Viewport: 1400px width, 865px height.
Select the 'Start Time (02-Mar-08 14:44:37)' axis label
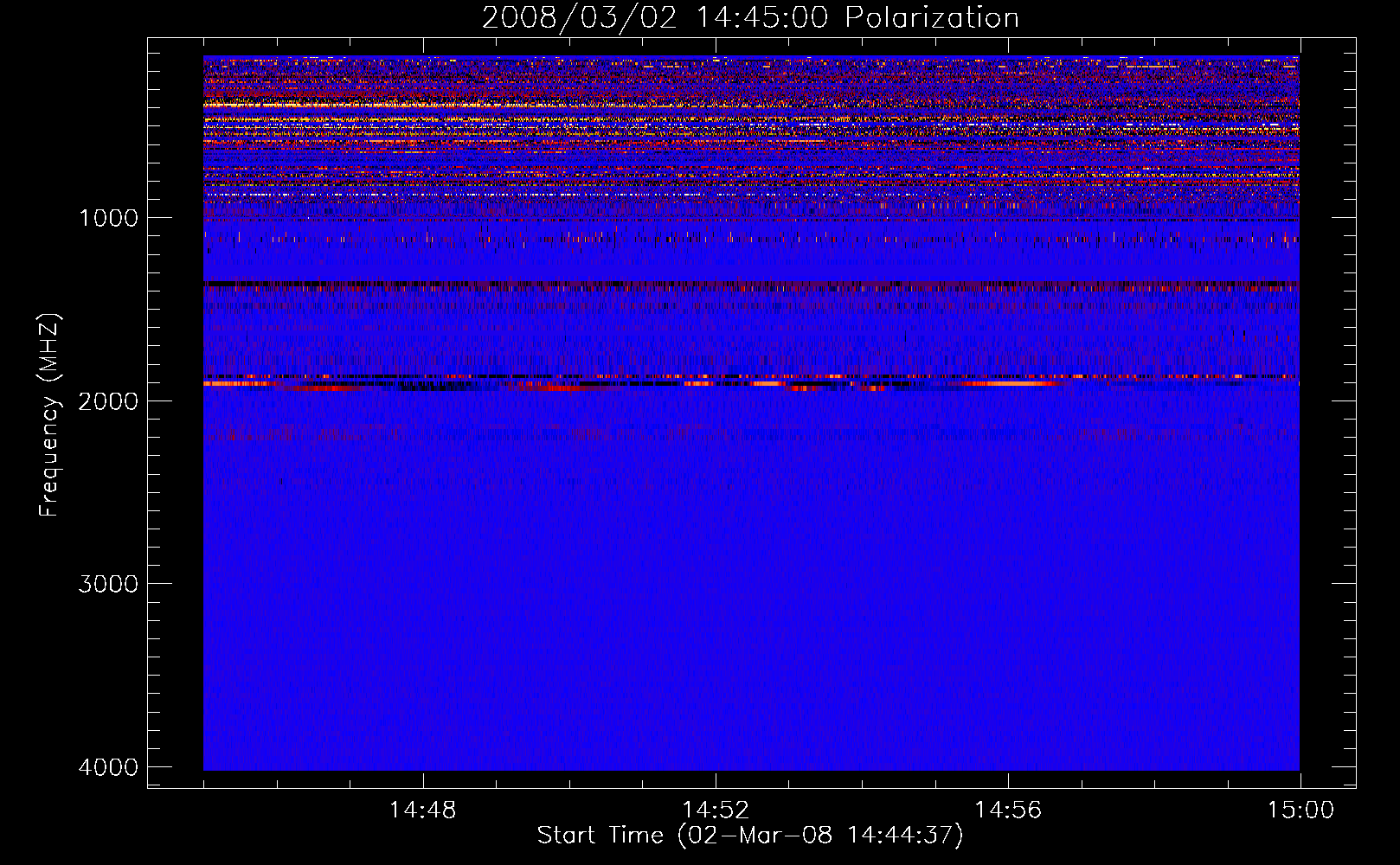(x=750, y=836)
